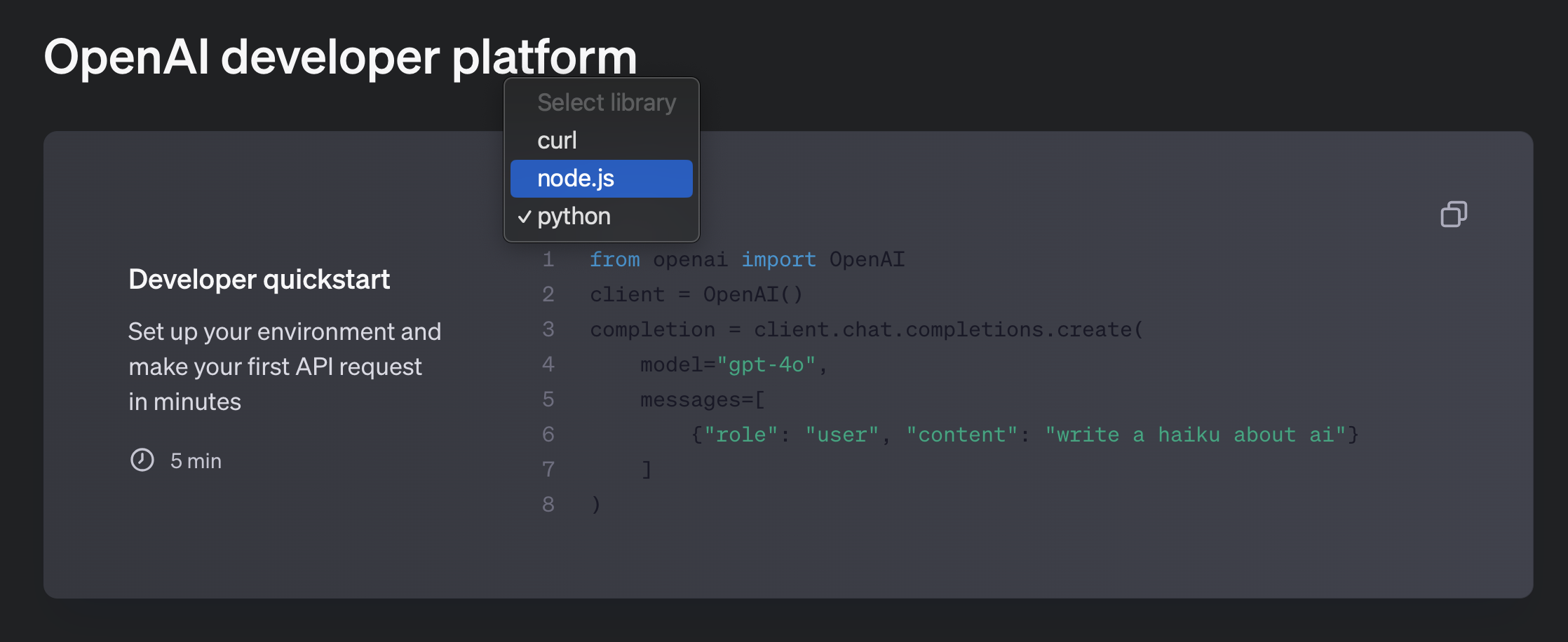Click the messages=[ code line
Viewport: 1568px width, 642px height.
pos(702,399)
